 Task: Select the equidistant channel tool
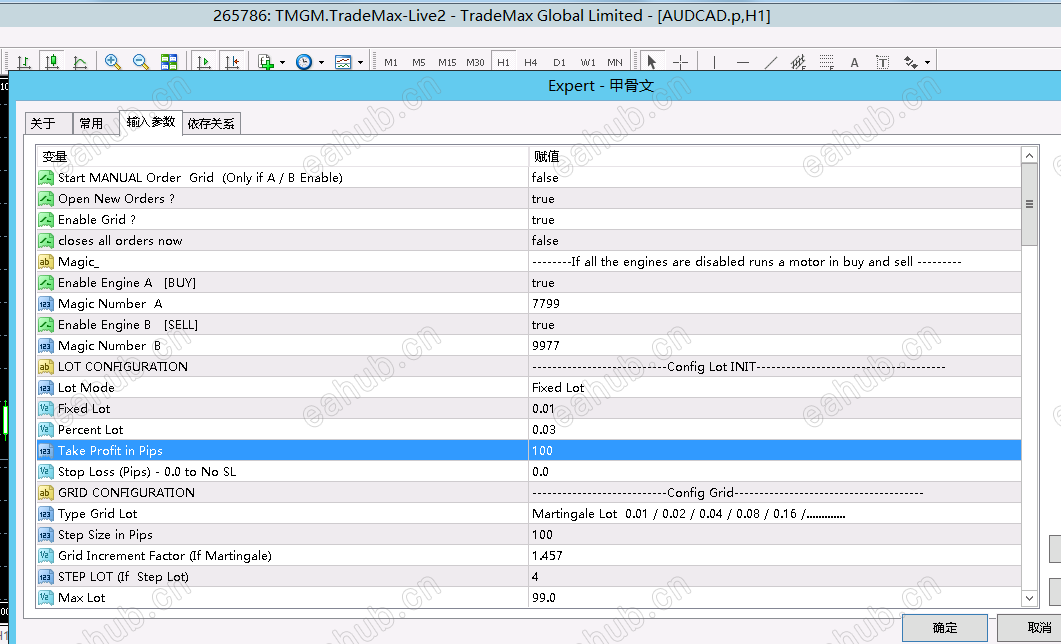point(798,62)
